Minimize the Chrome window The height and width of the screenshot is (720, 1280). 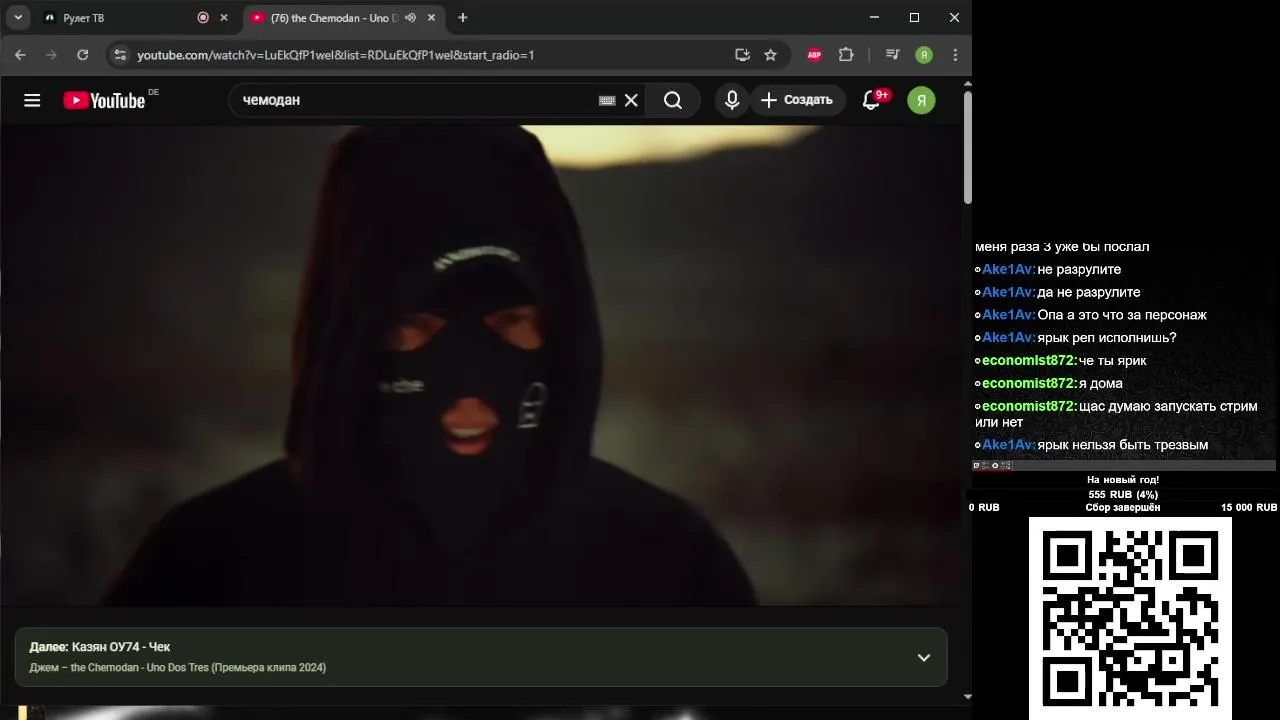874,17
